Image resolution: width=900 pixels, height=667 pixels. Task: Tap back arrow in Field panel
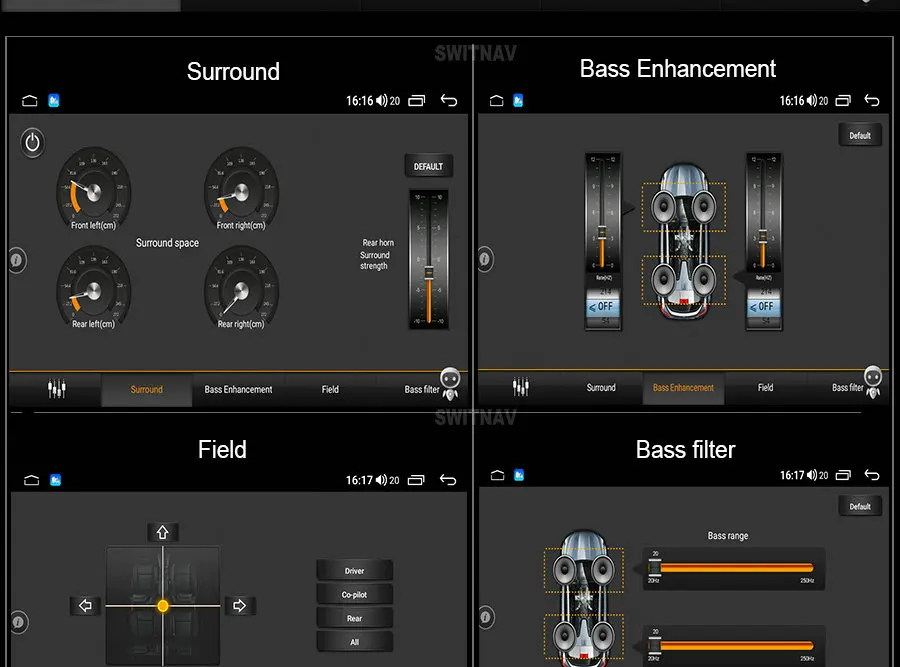[x=448, y=480]
